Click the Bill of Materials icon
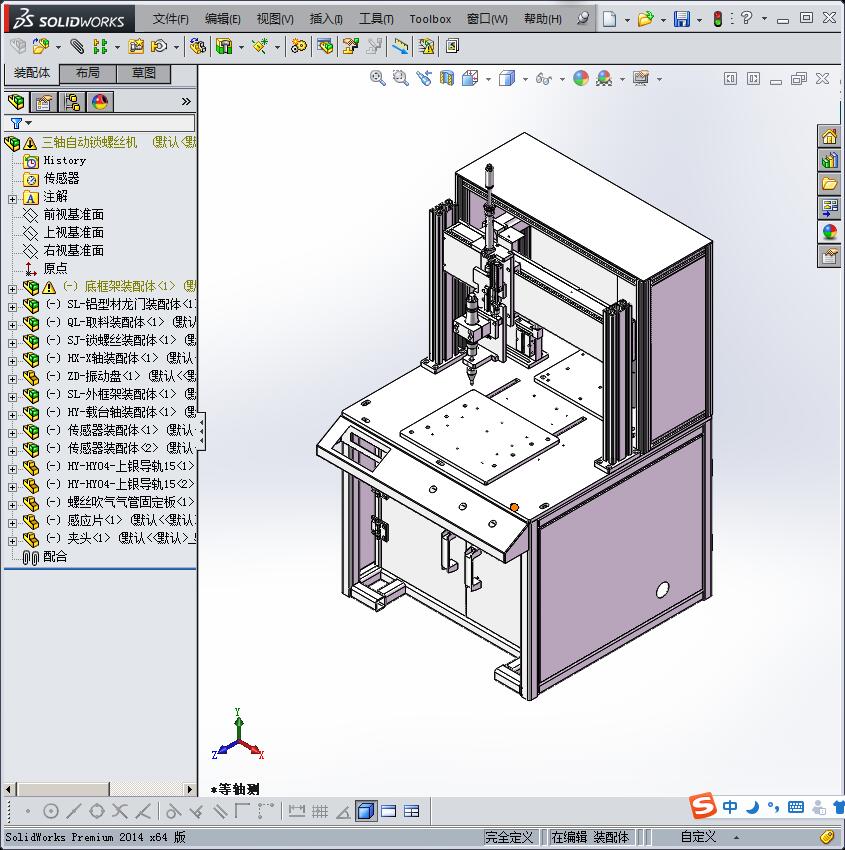 (x=325, y=47)
